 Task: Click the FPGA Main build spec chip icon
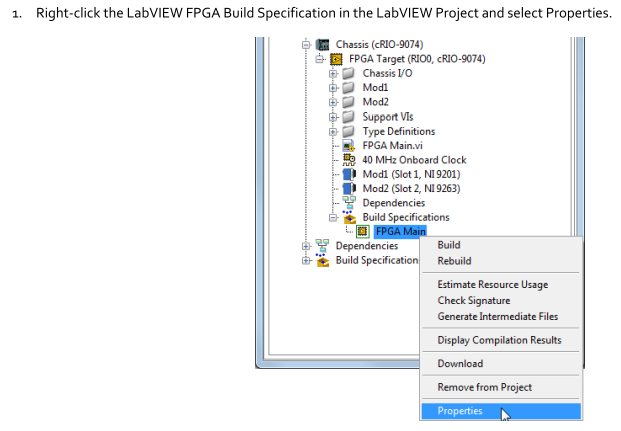coord(362,232)
